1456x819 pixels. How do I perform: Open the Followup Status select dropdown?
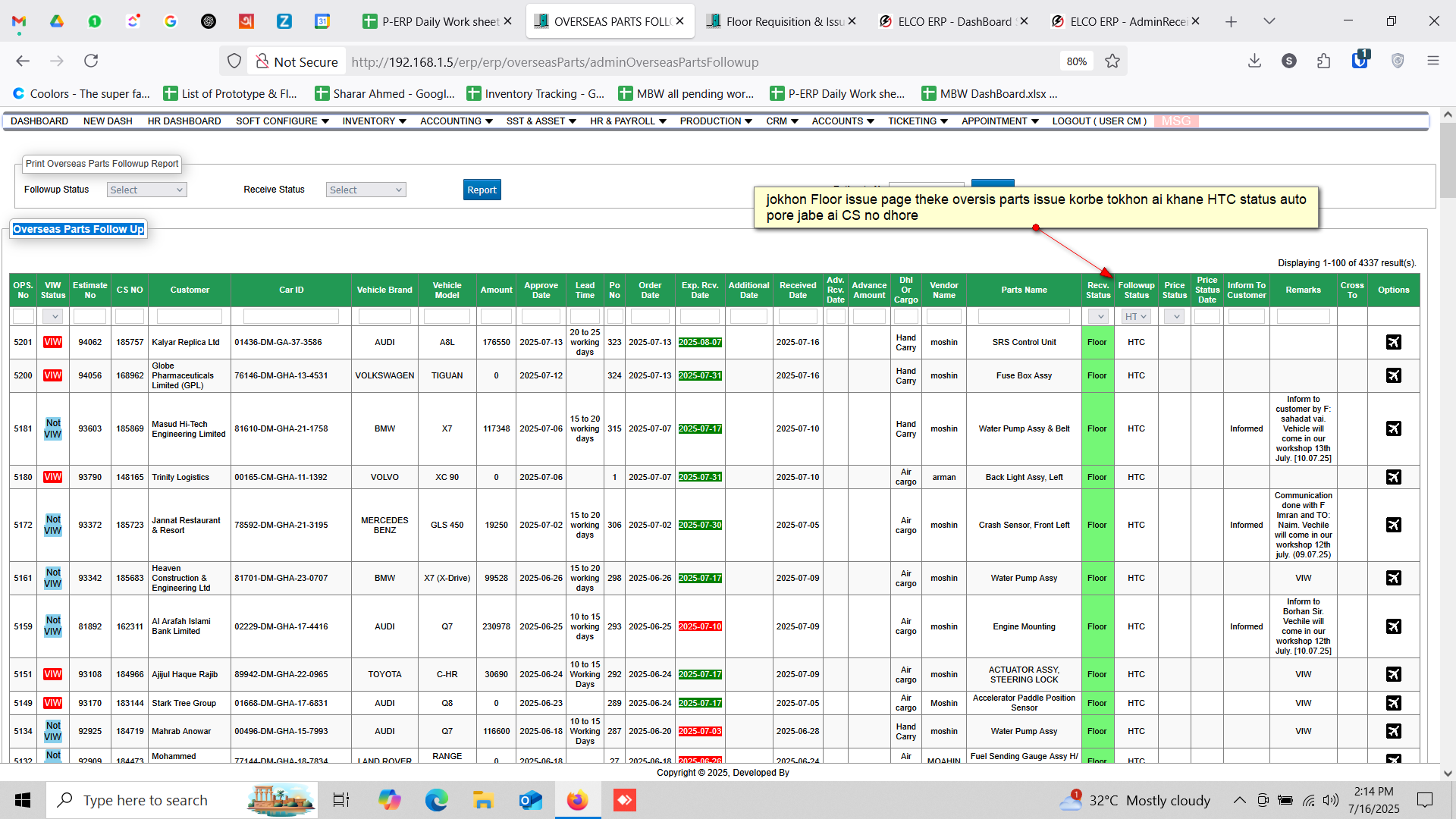pyautogui.click(x=146, y=190)
